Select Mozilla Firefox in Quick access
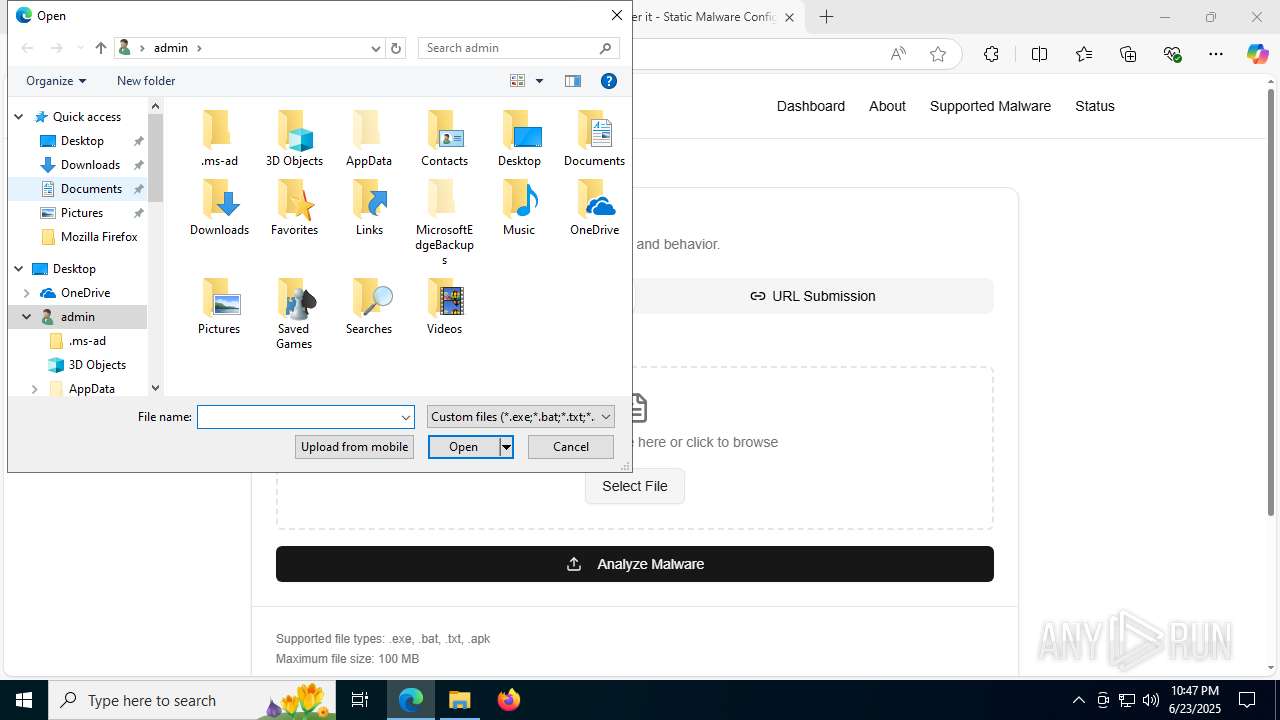 99,237
